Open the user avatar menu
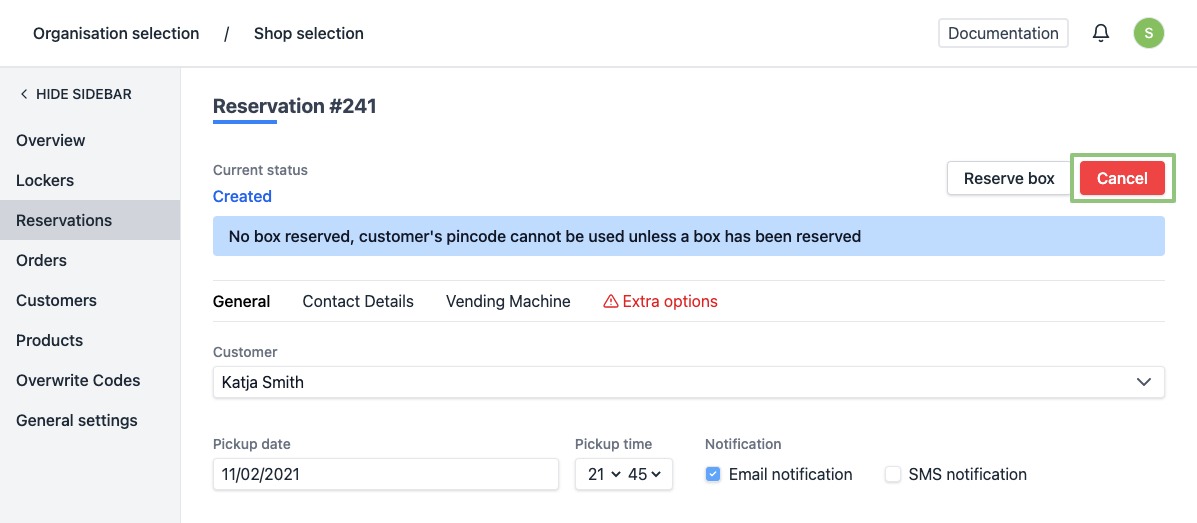Viewport: 1197px width, 523px height. pyautogui.click(x=1148, y=33)
